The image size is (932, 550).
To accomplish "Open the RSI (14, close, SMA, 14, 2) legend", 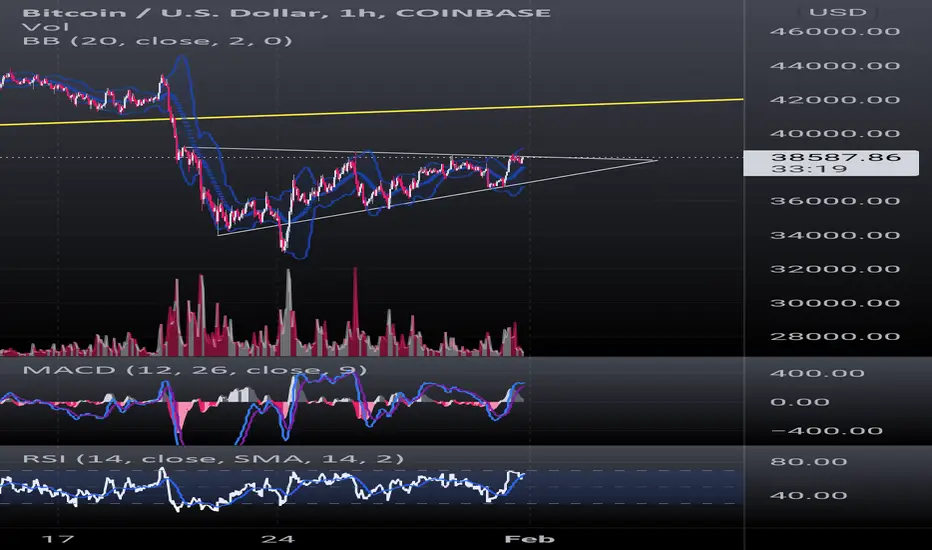I will point(213,458).
